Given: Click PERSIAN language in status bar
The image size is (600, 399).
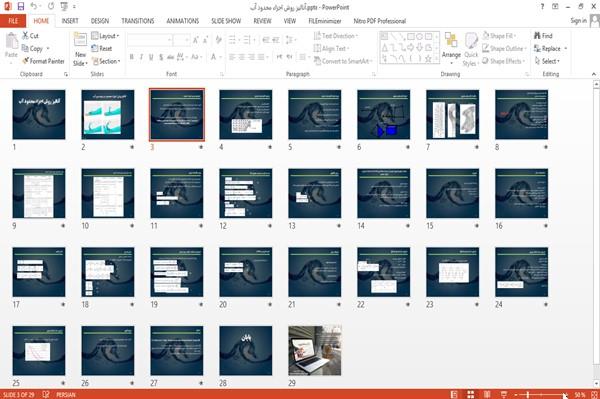Looking at the screenshot, I should 66,394.
